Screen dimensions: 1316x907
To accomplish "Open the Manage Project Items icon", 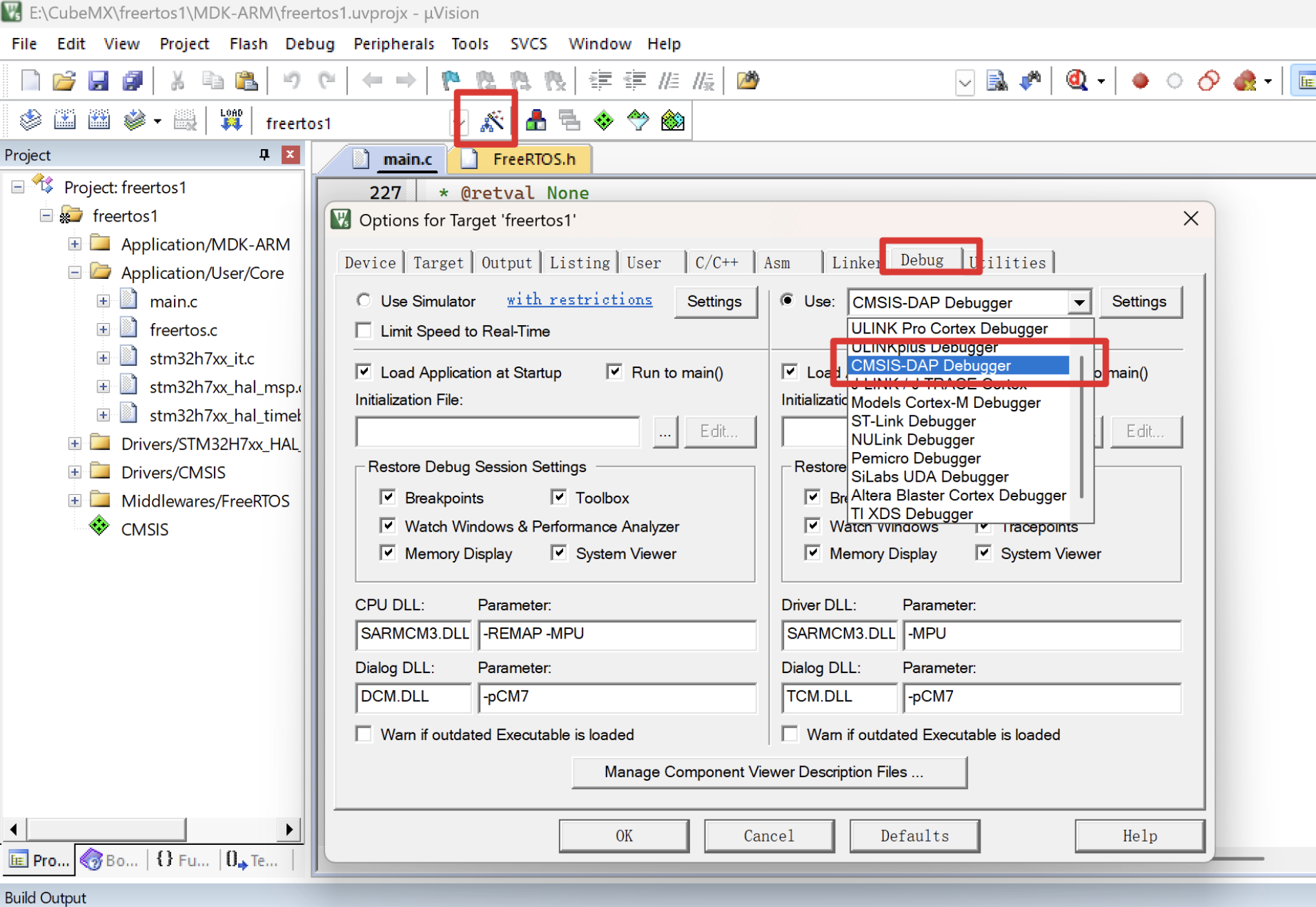I will 536,121.
